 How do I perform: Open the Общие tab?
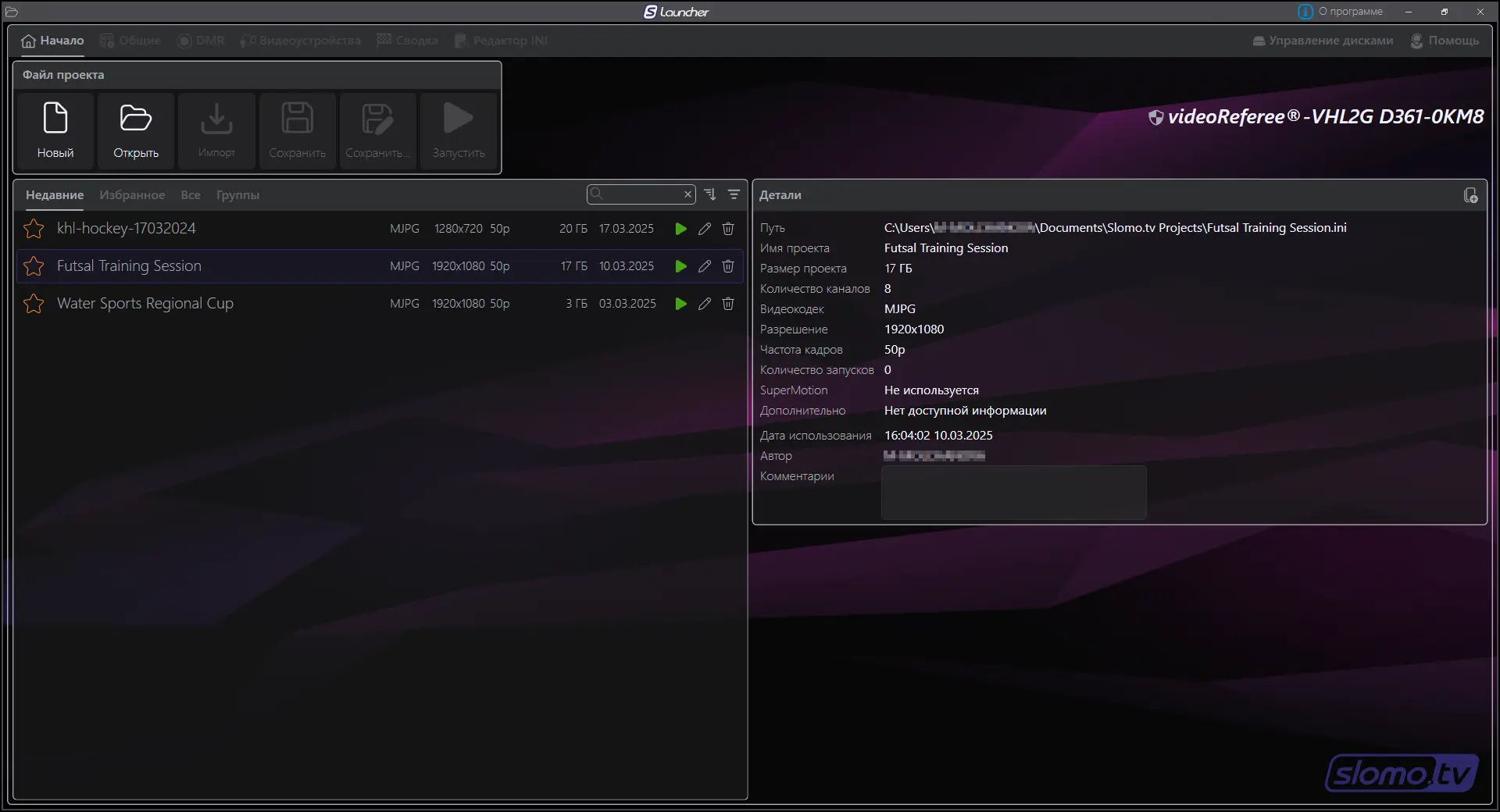click(x=130, y=41)
